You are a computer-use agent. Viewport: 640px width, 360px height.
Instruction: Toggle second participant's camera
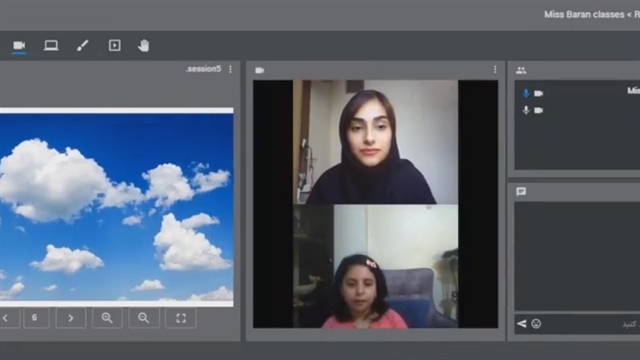coord(538,110)
